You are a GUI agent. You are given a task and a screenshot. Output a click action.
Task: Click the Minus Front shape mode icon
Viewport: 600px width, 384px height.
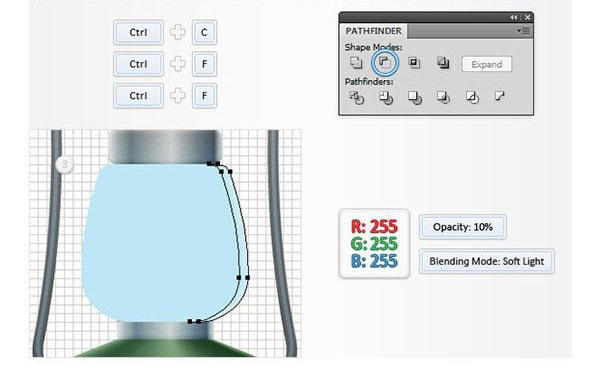pyautogui.click(x=385, y=63)
